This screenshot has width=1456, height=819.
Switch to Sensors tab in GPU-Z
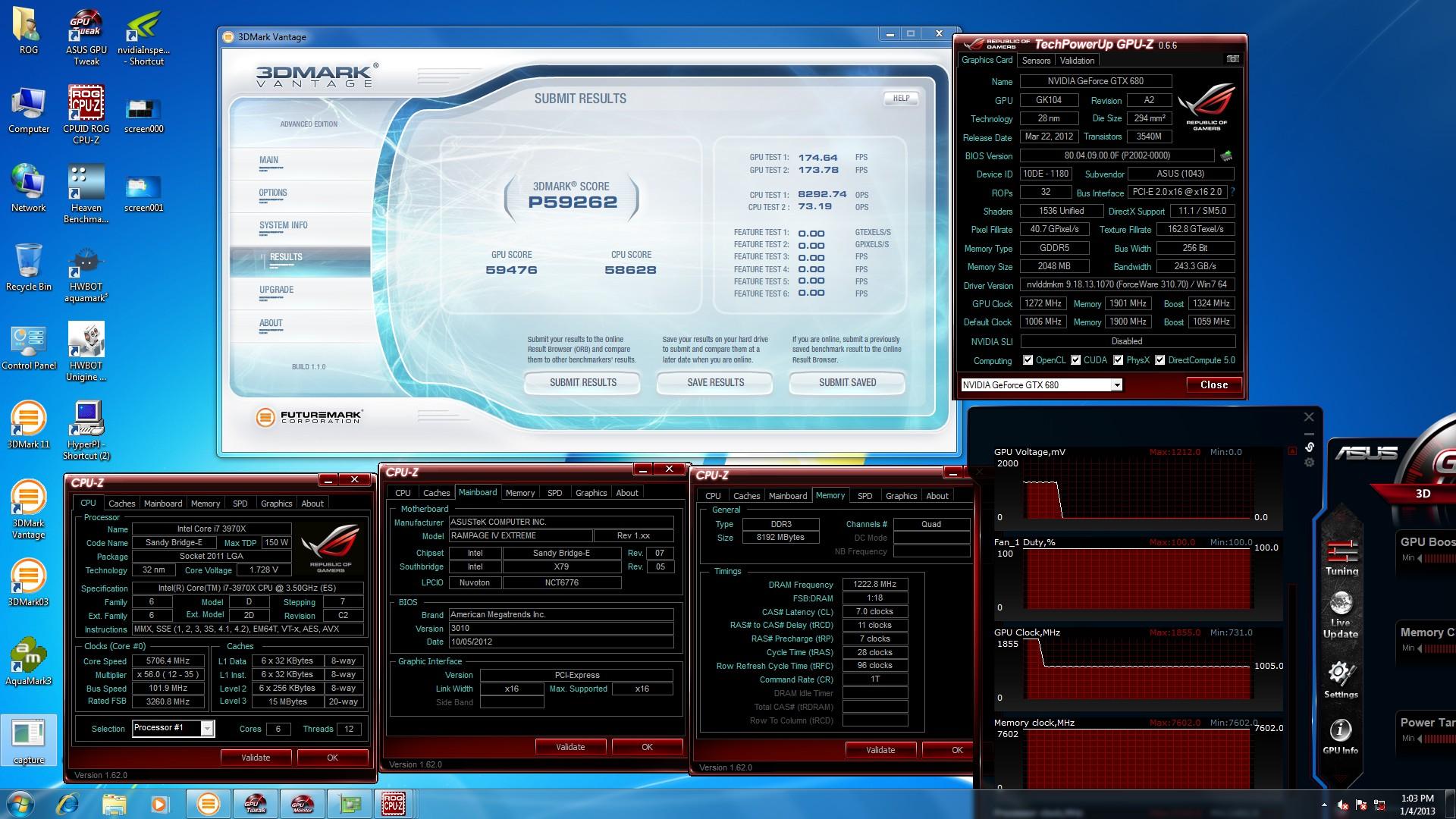click(1036, 61)
